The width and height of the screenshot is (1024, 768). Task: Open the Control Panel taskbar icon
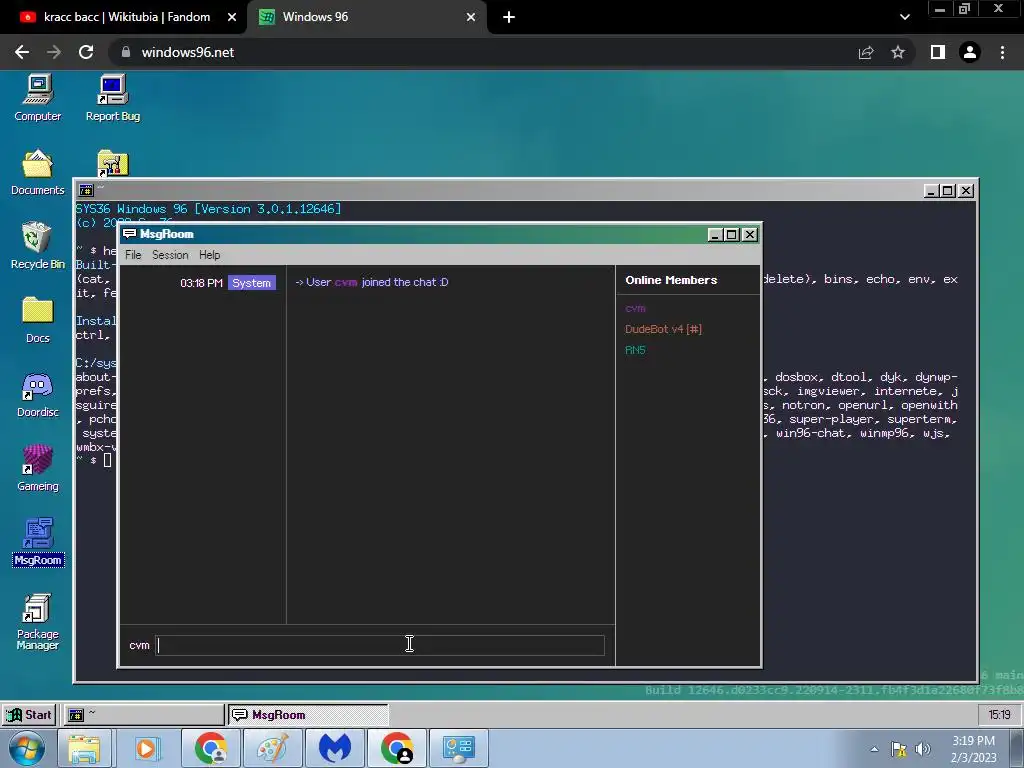coord(458,748)
